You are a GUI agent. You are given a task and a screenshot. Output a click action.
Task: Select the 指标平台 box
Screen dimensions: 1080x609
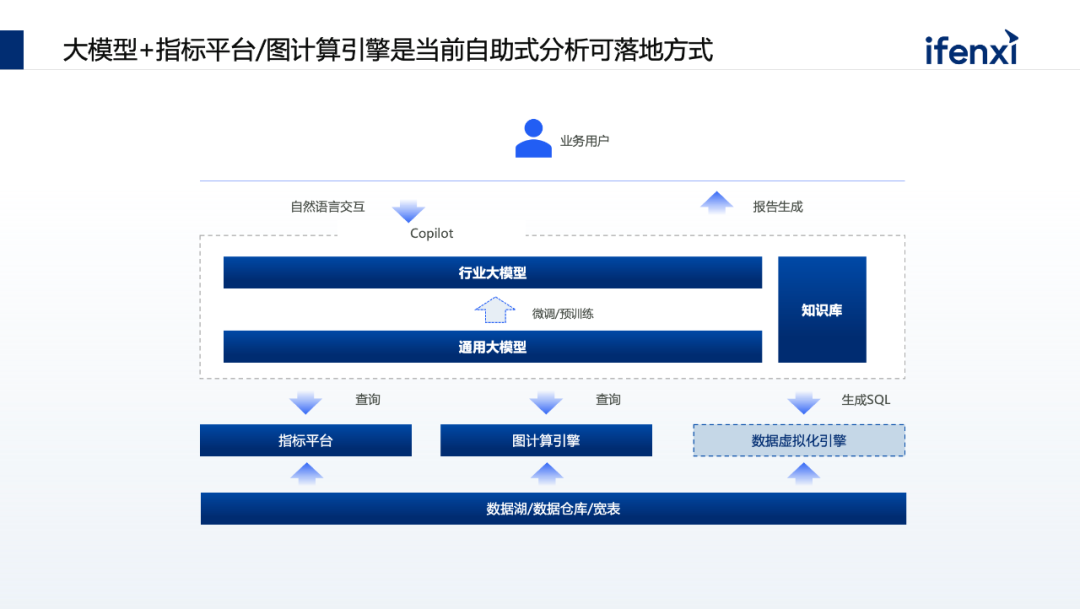(x=306, y=440)
